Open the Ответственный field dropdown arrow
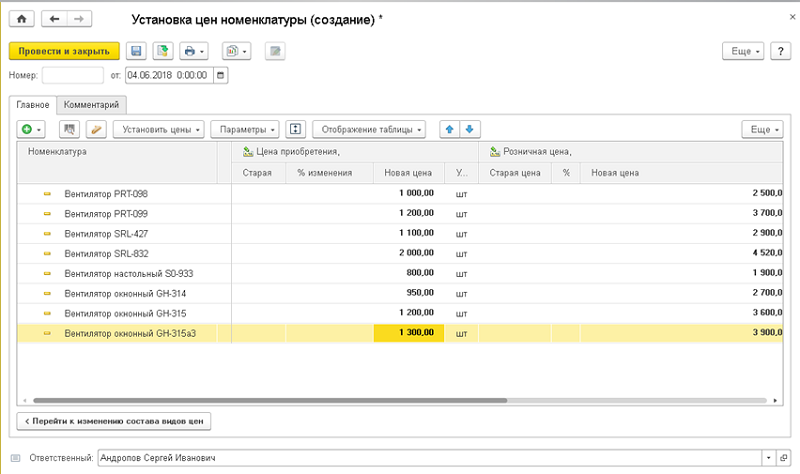Viewport: 800px width, 474px height. click(768, 458)
